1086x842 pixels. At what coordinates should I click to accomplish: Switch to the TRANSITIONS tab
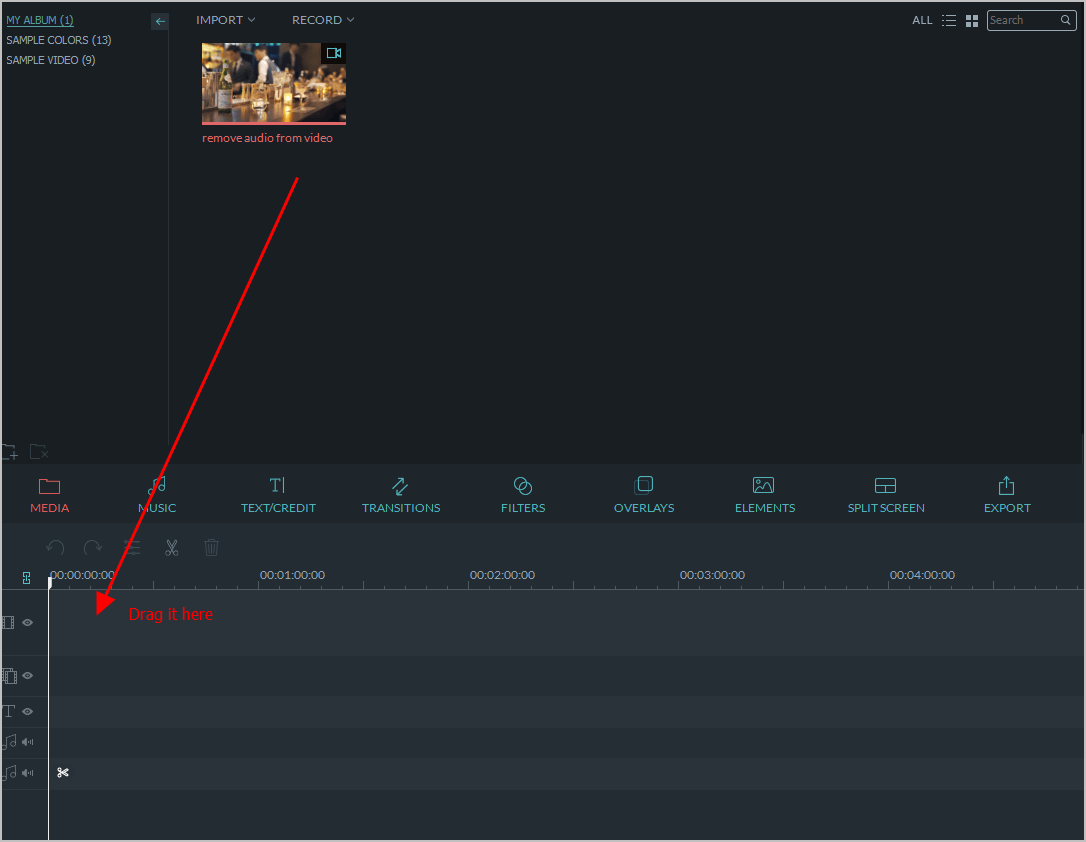coord(400,495)
